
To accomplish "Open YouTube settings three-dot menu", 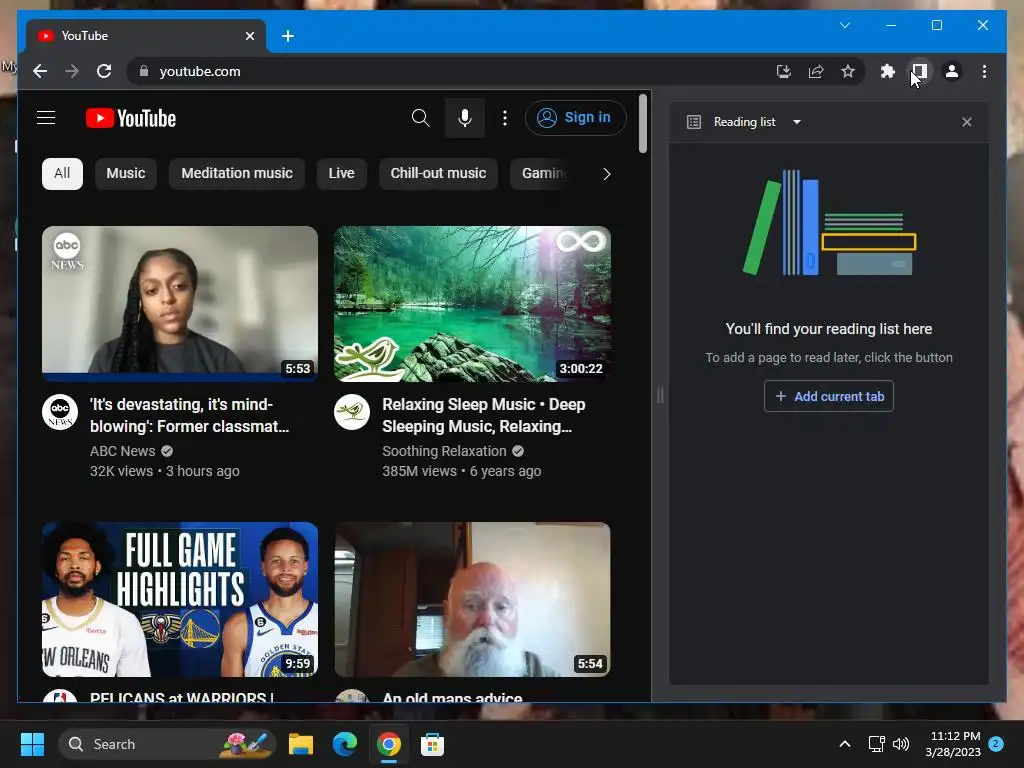I will [504, 118].
